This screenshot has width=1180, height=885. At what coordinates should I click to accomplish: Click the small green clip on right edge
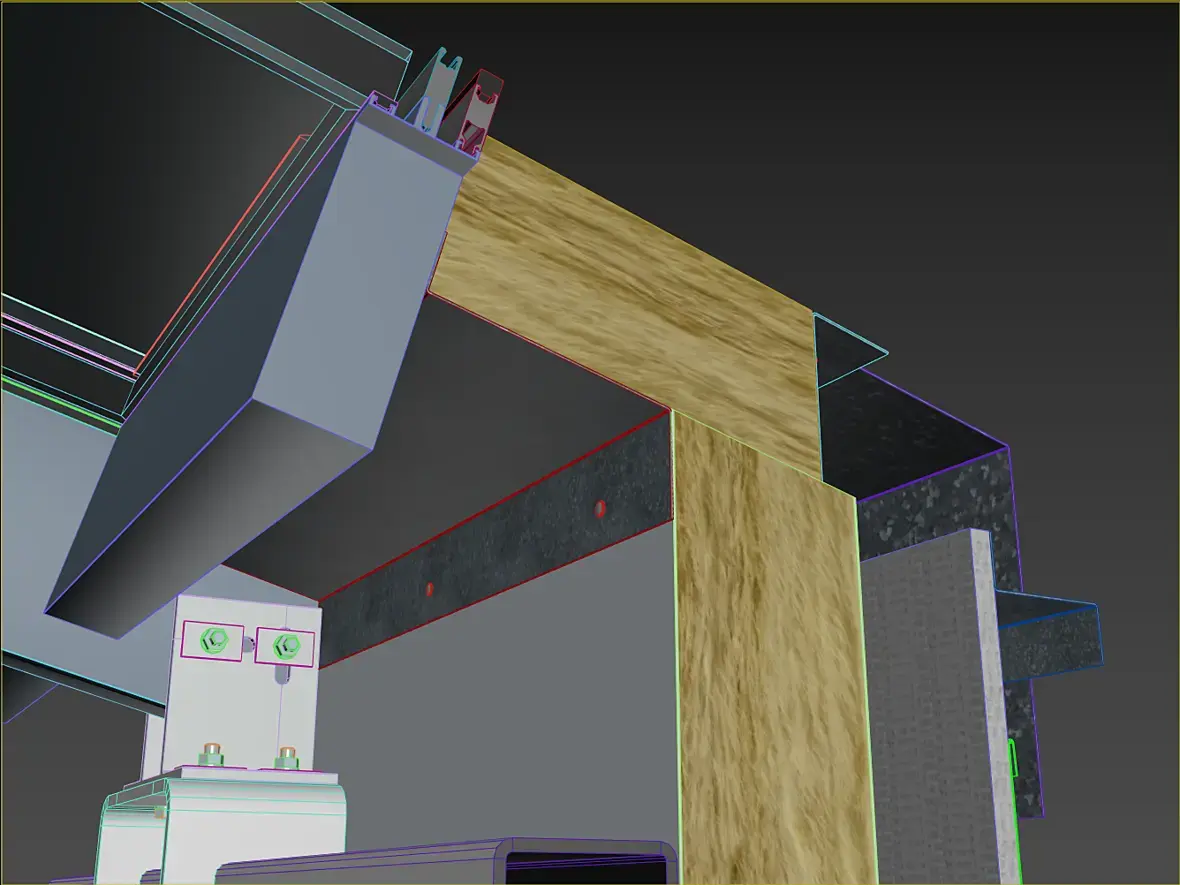point(1013,758)
